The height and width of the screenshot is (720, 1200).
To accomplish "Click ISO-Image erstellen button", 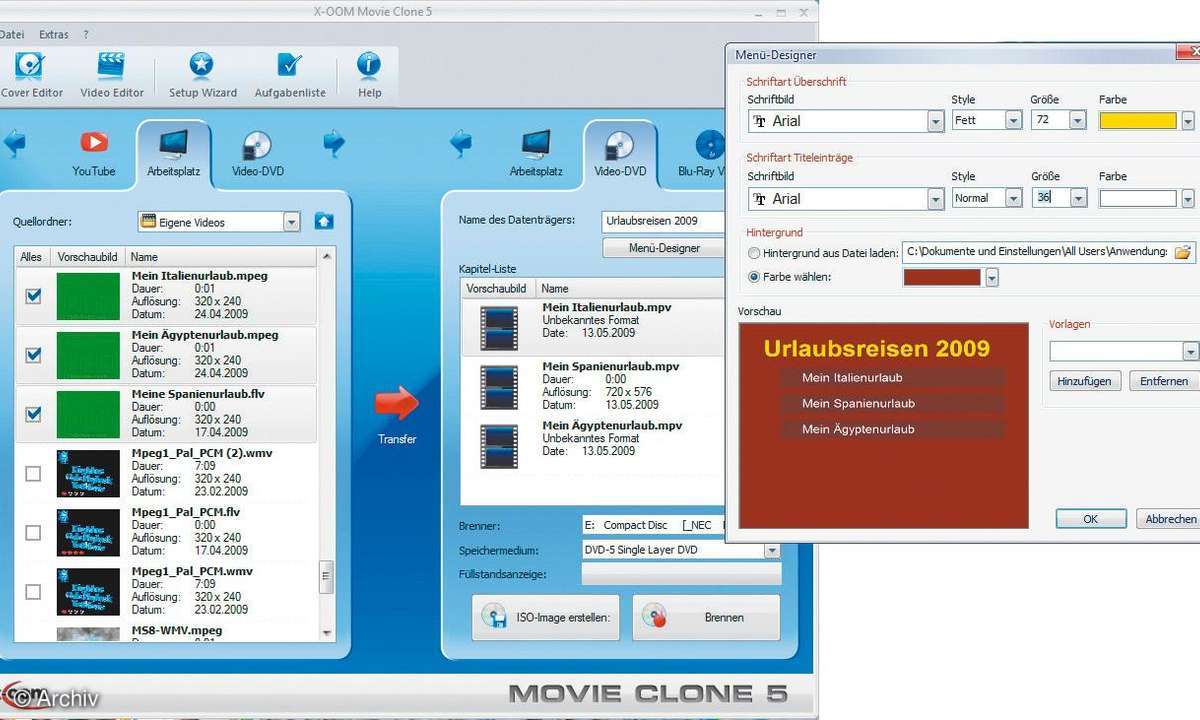I will 546,617.
